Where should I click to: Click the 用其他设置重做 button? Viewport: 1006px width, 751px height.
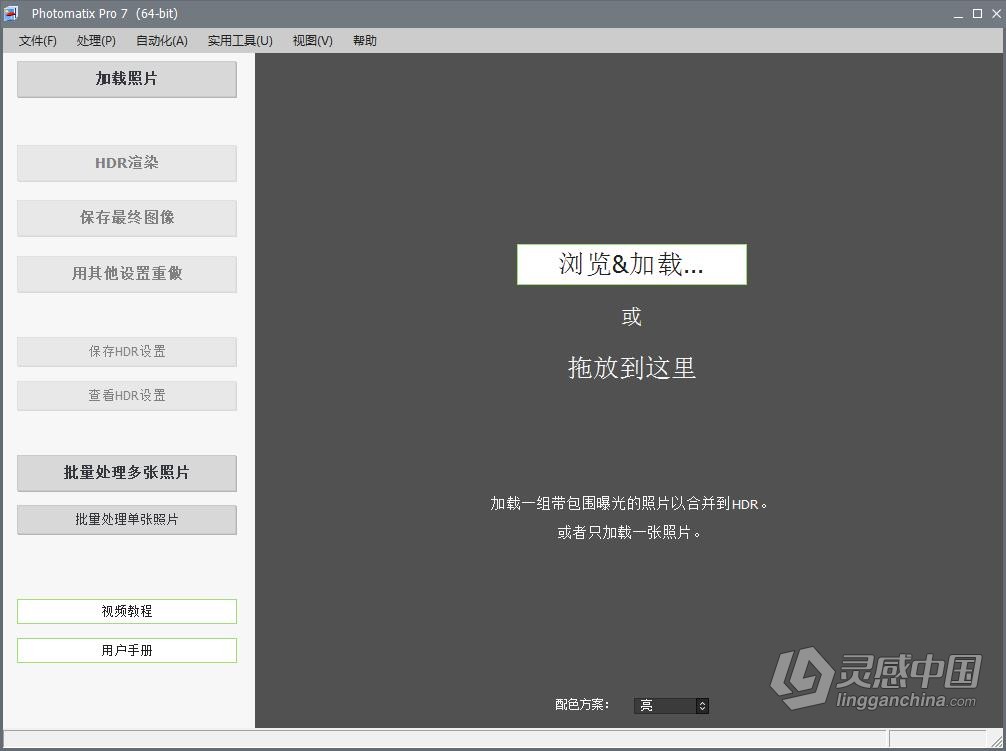point(127,274)
